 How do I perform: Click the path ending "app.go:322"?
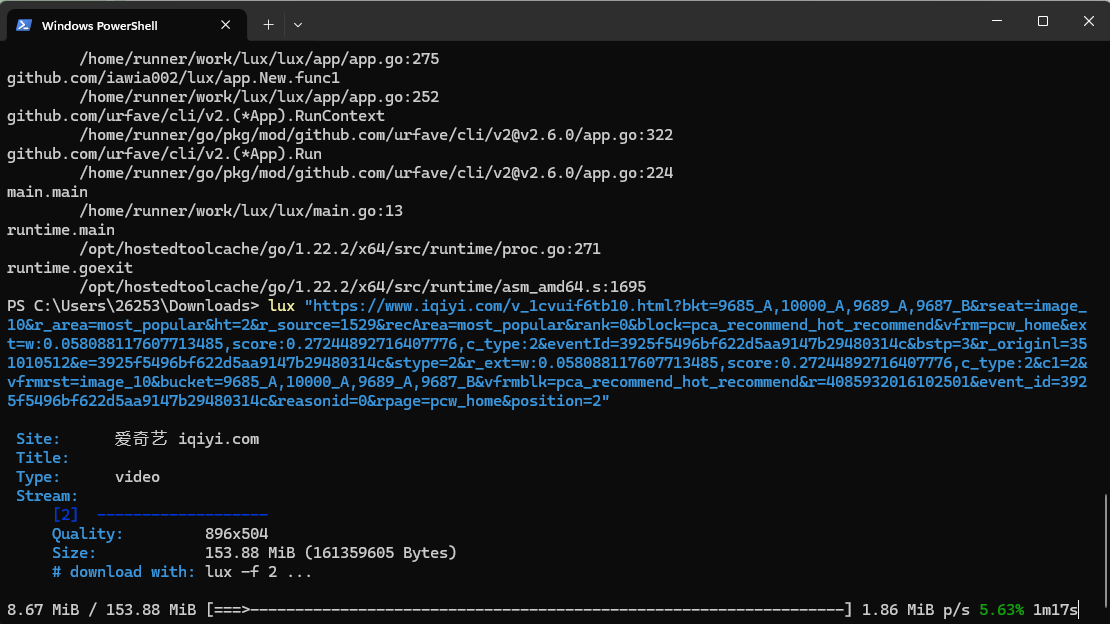click(x=376, y=135)
